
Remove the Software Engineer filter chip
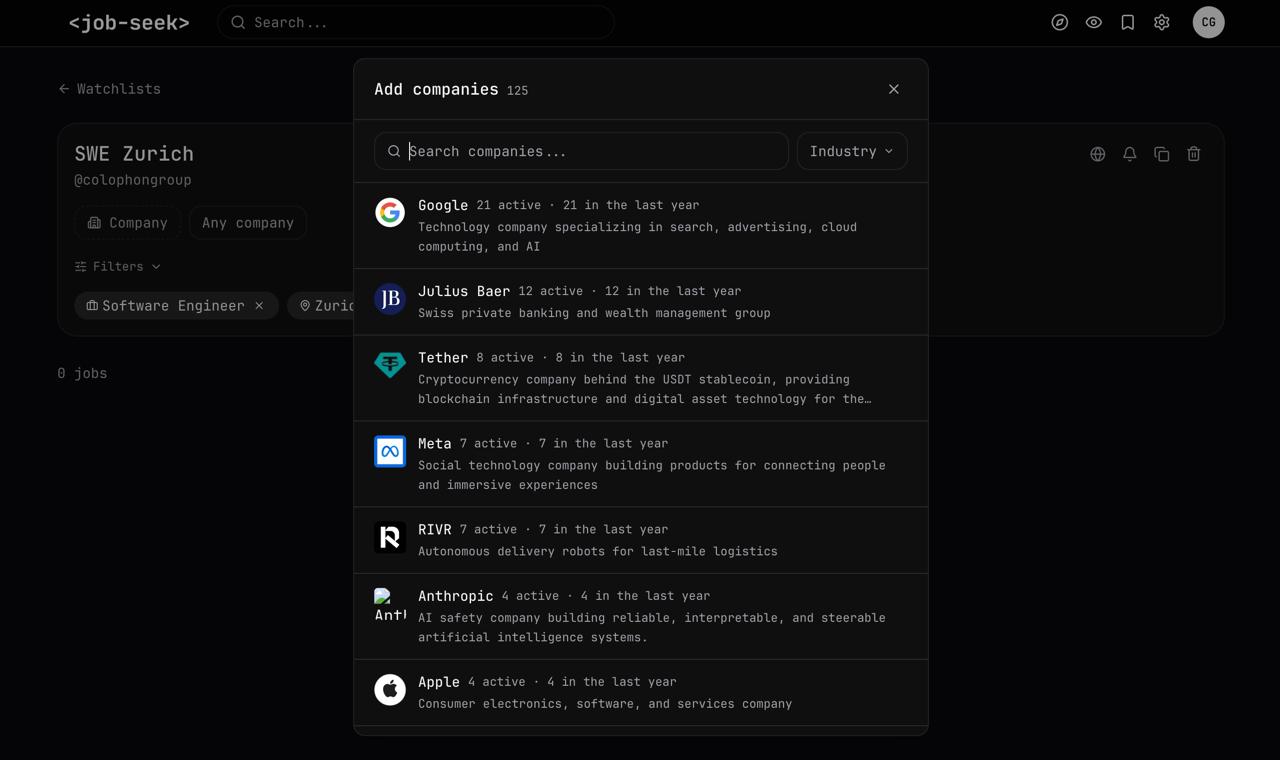tap(259, 306)
